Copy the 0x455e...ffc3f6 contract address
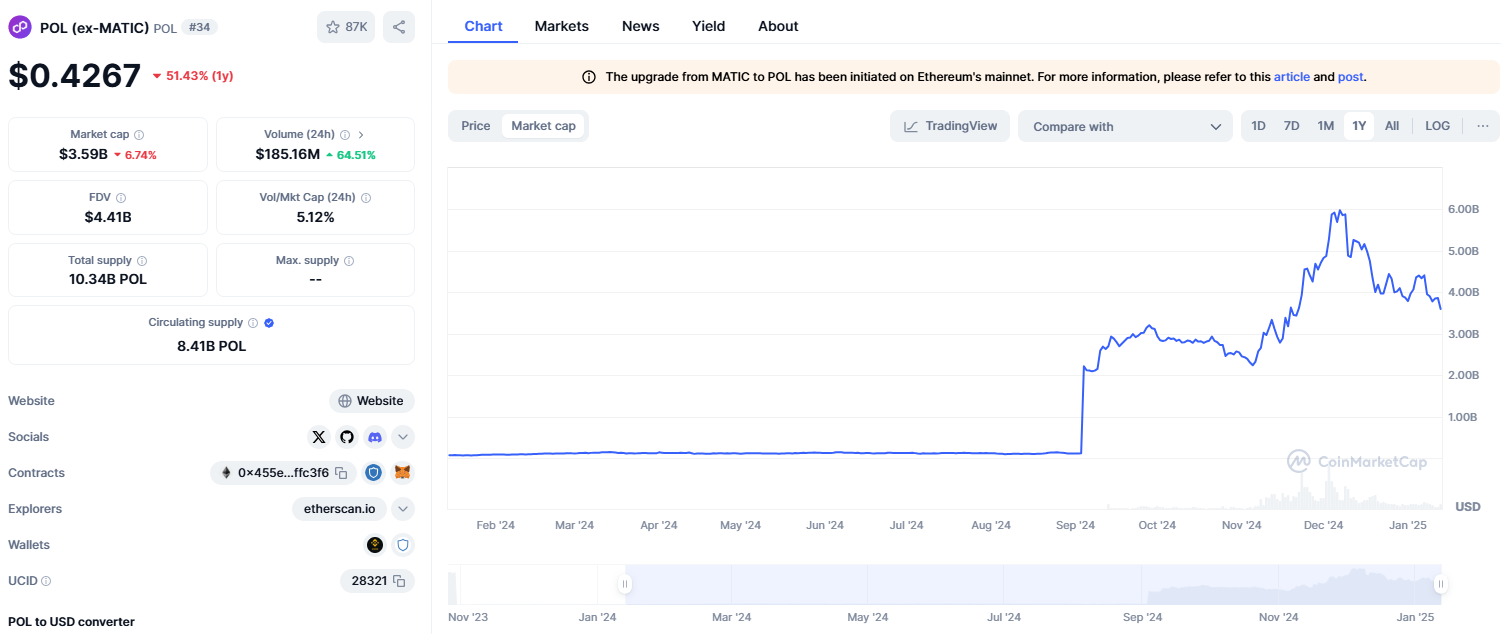This screenshot has height=634, width=1501. [x=341, y=473]
